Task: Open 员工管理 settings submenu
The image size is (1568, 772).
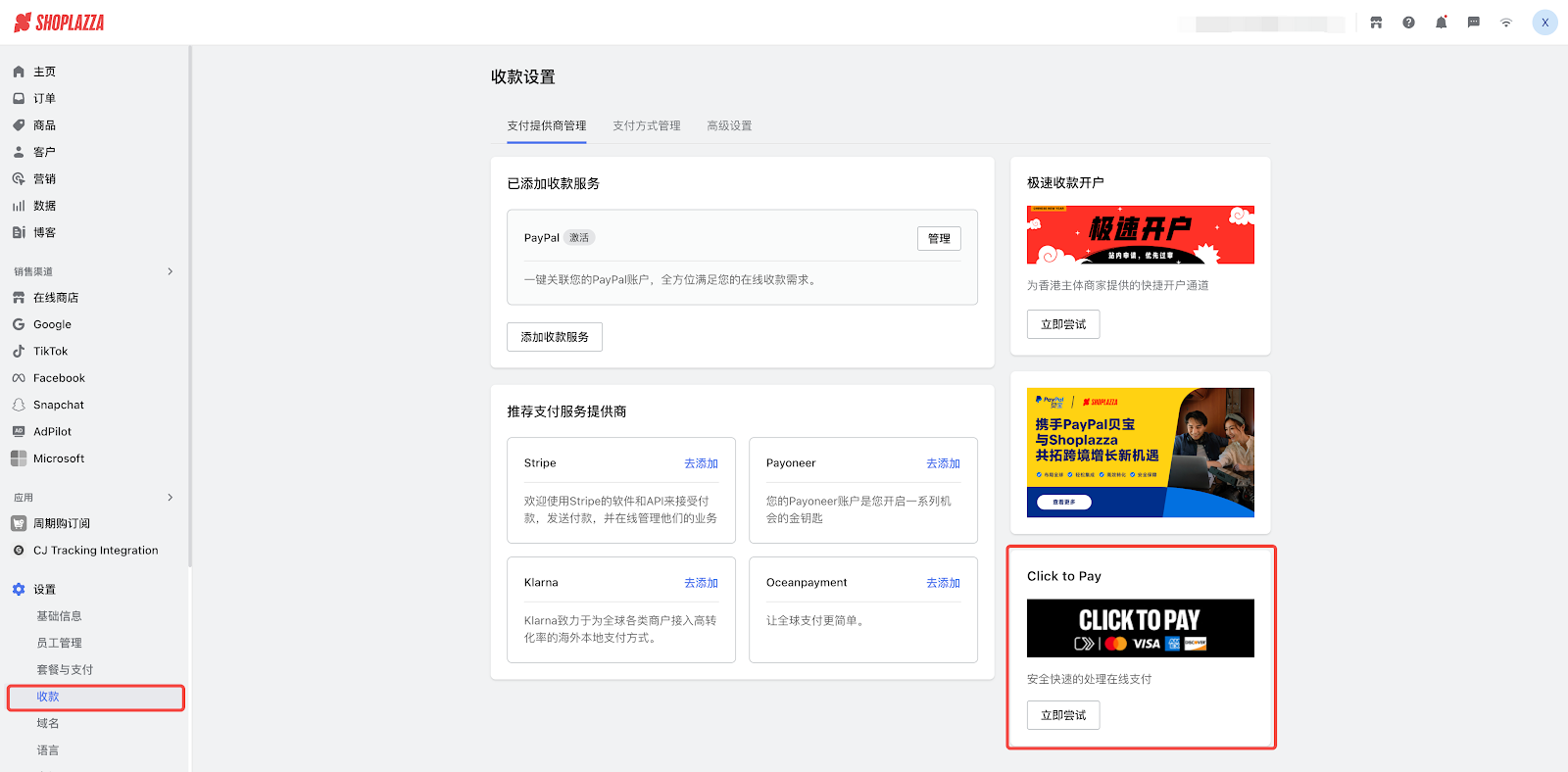Action: 59,643
